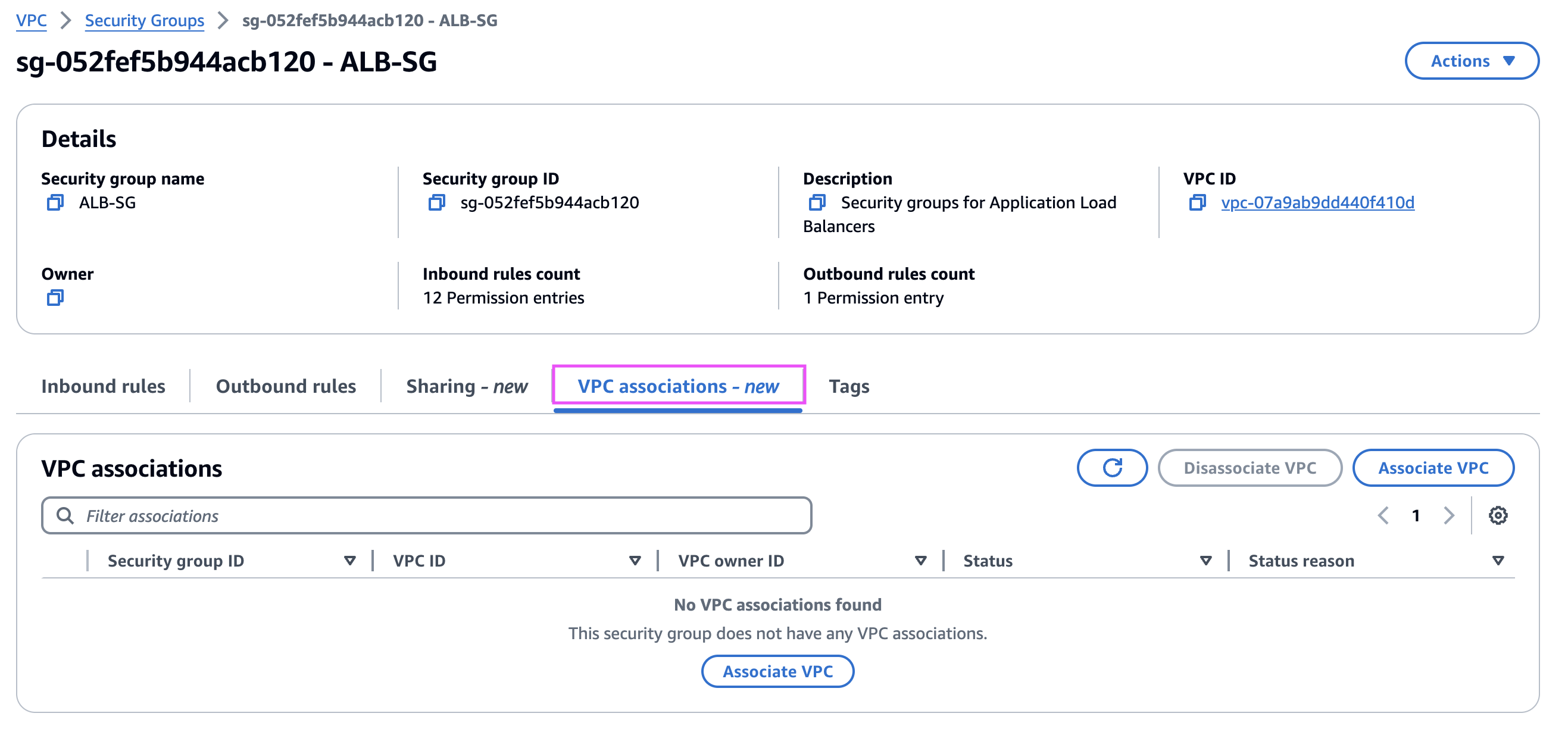The width and height of the screenshot is (1568, 732).
Task: Sort by Status reason column
Action: [x=1497, y=561]
